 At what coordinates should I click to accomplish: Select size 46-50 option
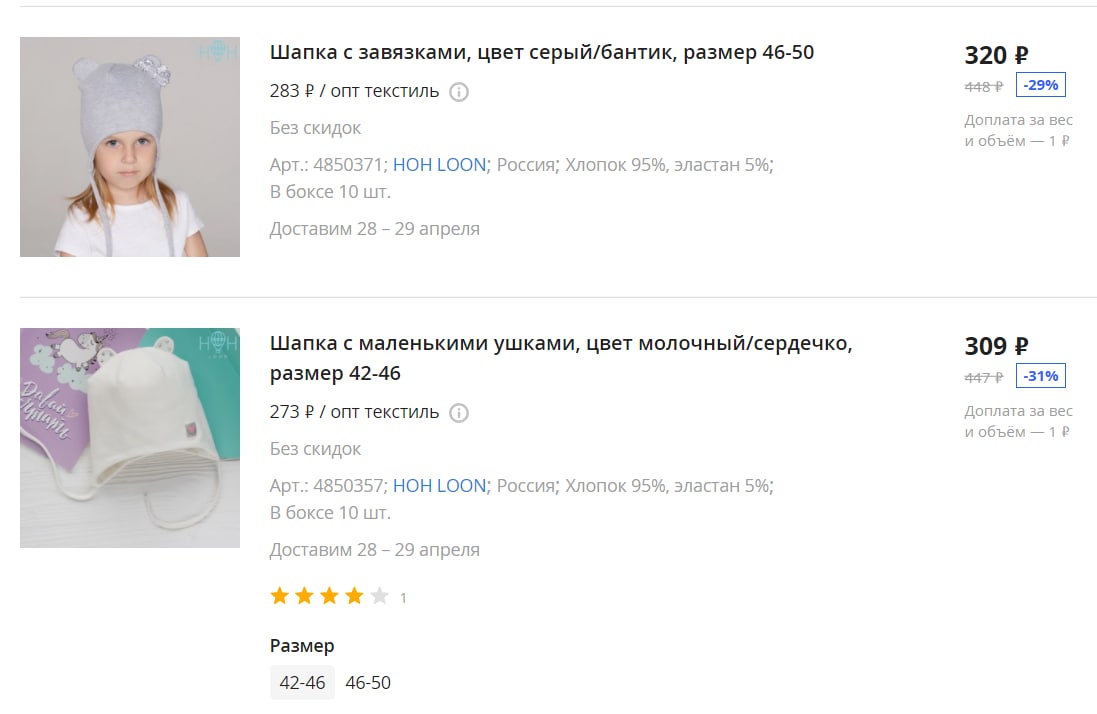368,683
